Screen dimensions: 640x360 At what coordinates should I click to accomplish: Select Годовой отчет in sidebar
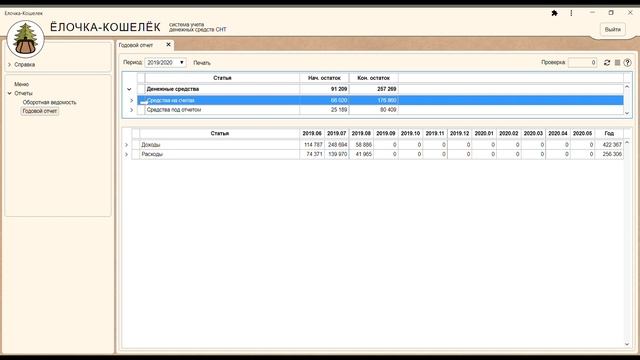[40, 111]
